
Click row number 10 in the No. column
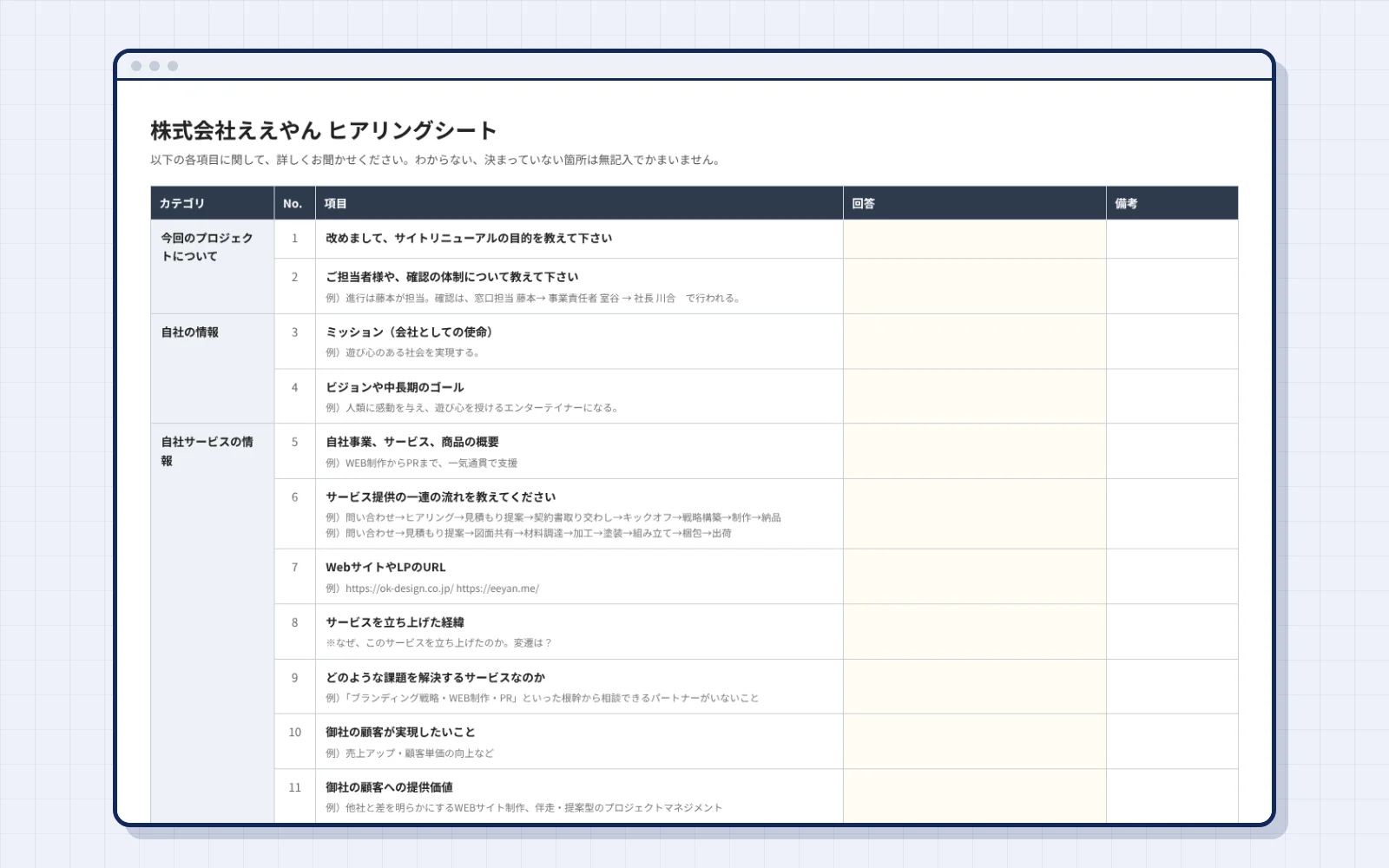[295, 733]
